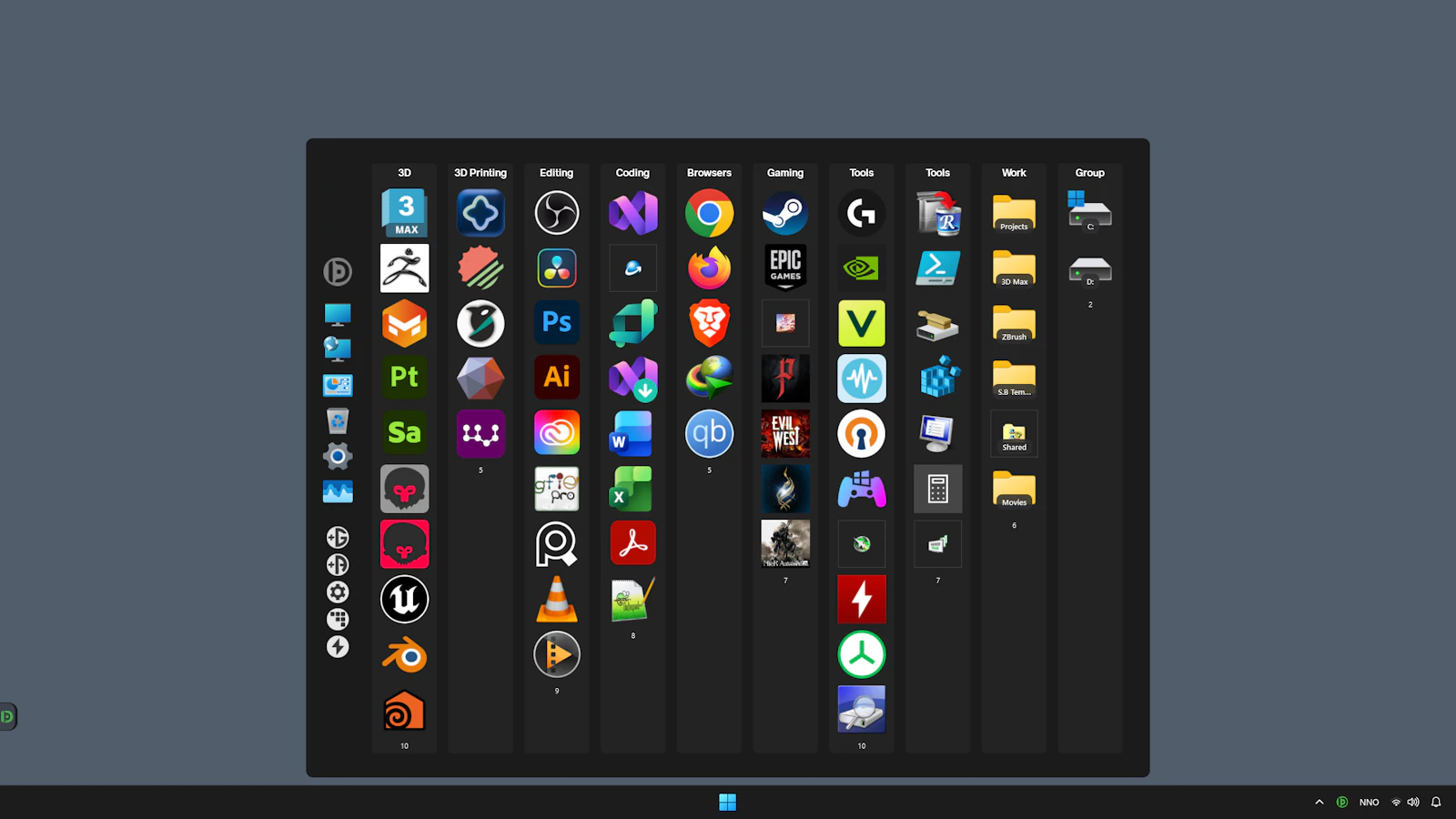Launch qBittorrent
This screenshot has height=819, width=1456.
710,434
